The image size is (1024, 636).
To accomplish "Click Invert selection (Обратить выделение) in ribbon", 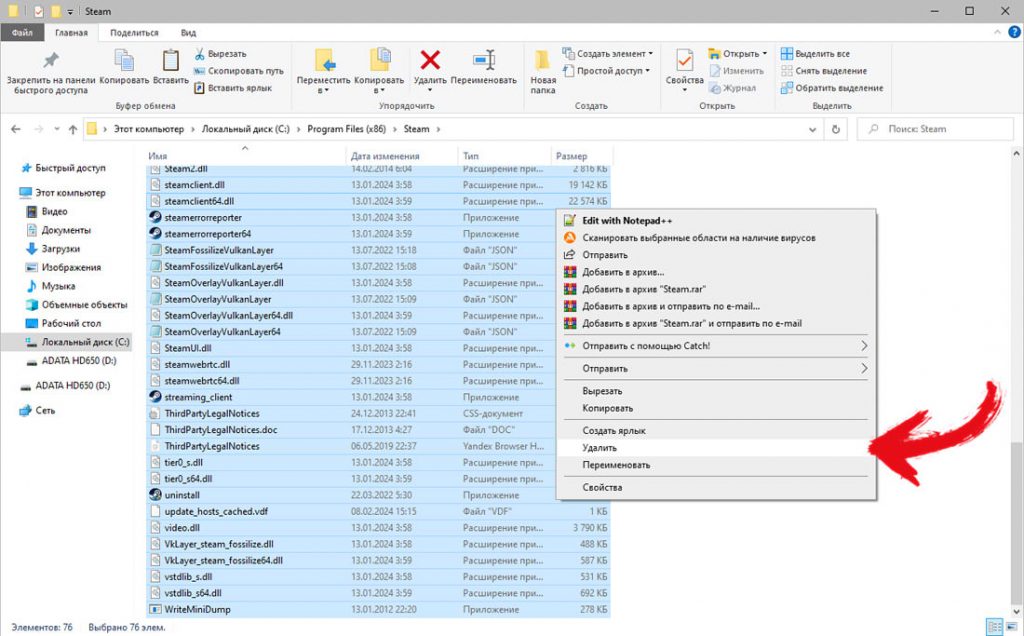I will (x=832, y=88).
